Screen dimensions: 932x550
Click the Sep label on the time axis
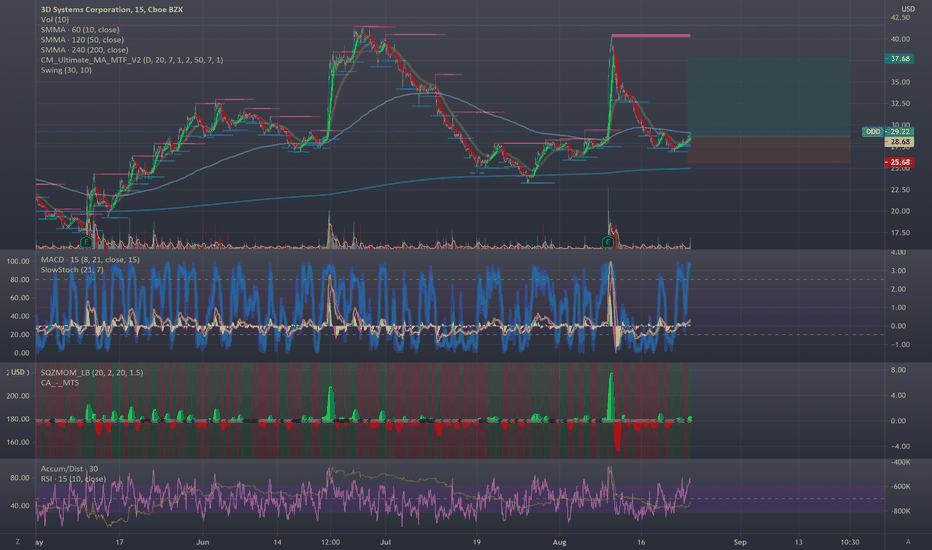740,542
